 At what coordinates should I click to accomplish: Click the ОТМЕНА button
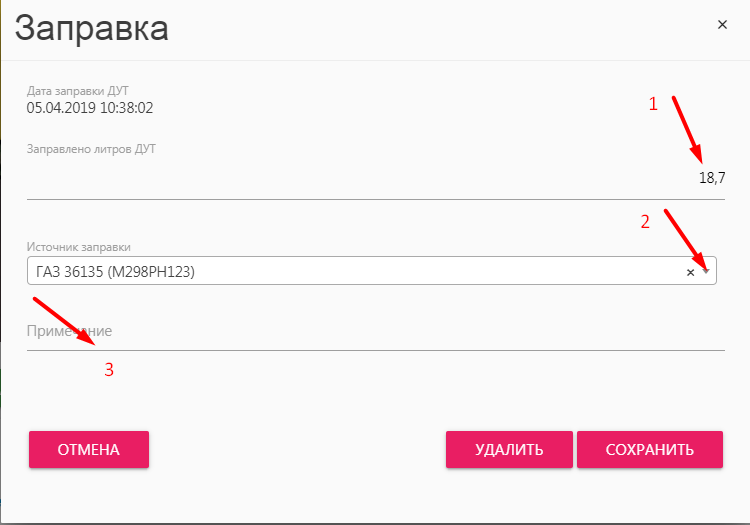tap(89, 449)
